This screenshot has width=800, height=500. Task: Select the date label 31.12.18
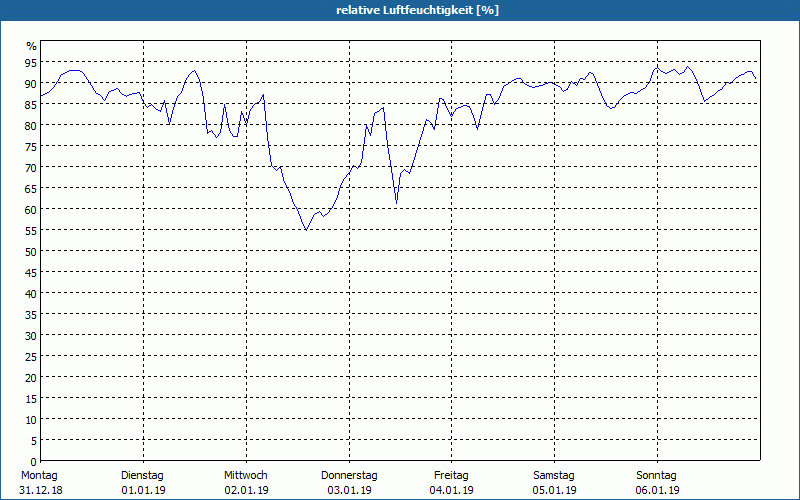[x=41, y=491]
